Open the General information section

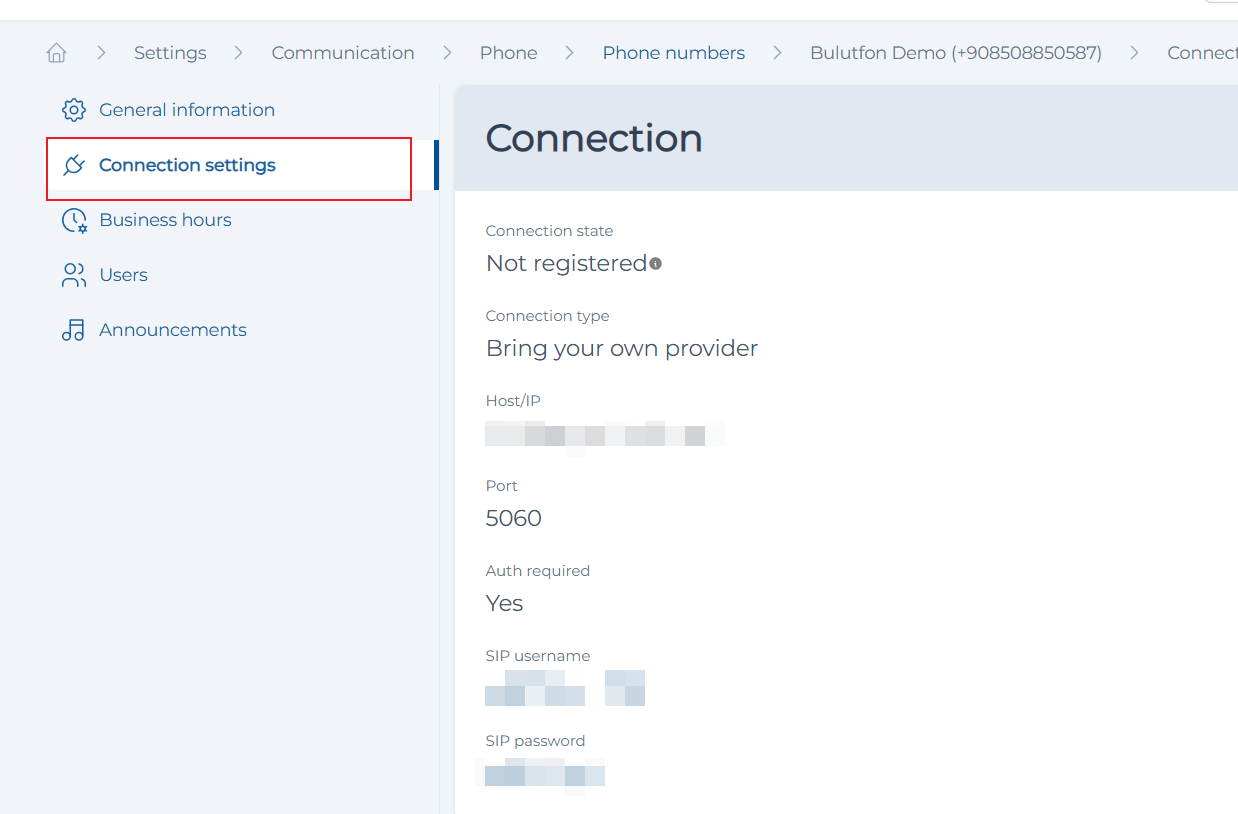[x=187, y=110]
